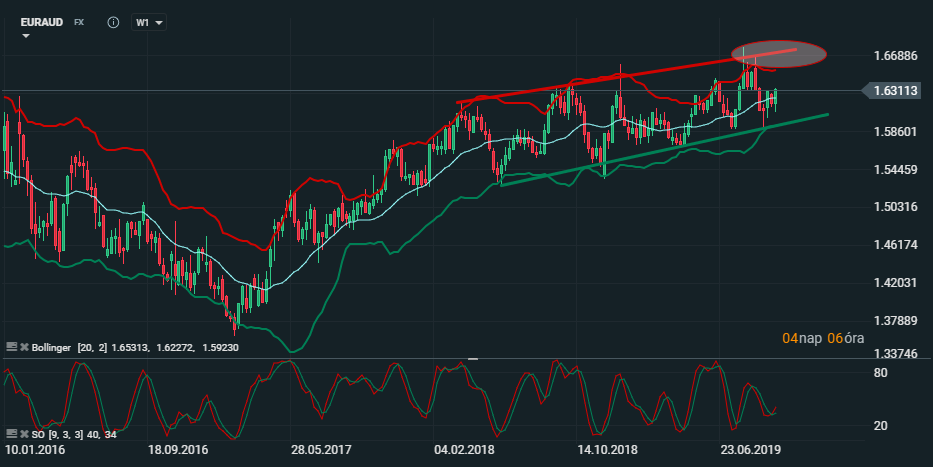Remove the SO indicator with X icon
The width and height of the screenshot is (933, 467).
pyautogui.click(x=24, y=434)
